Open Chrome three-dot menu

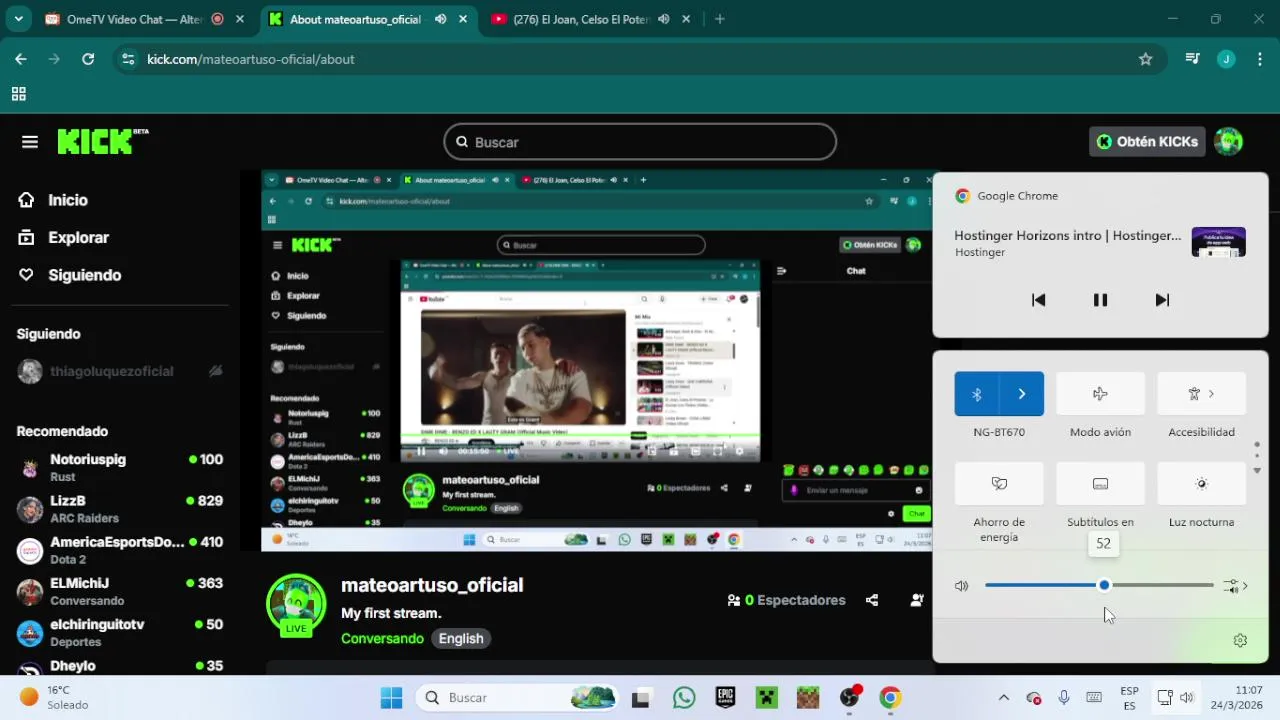(1258, 59)
